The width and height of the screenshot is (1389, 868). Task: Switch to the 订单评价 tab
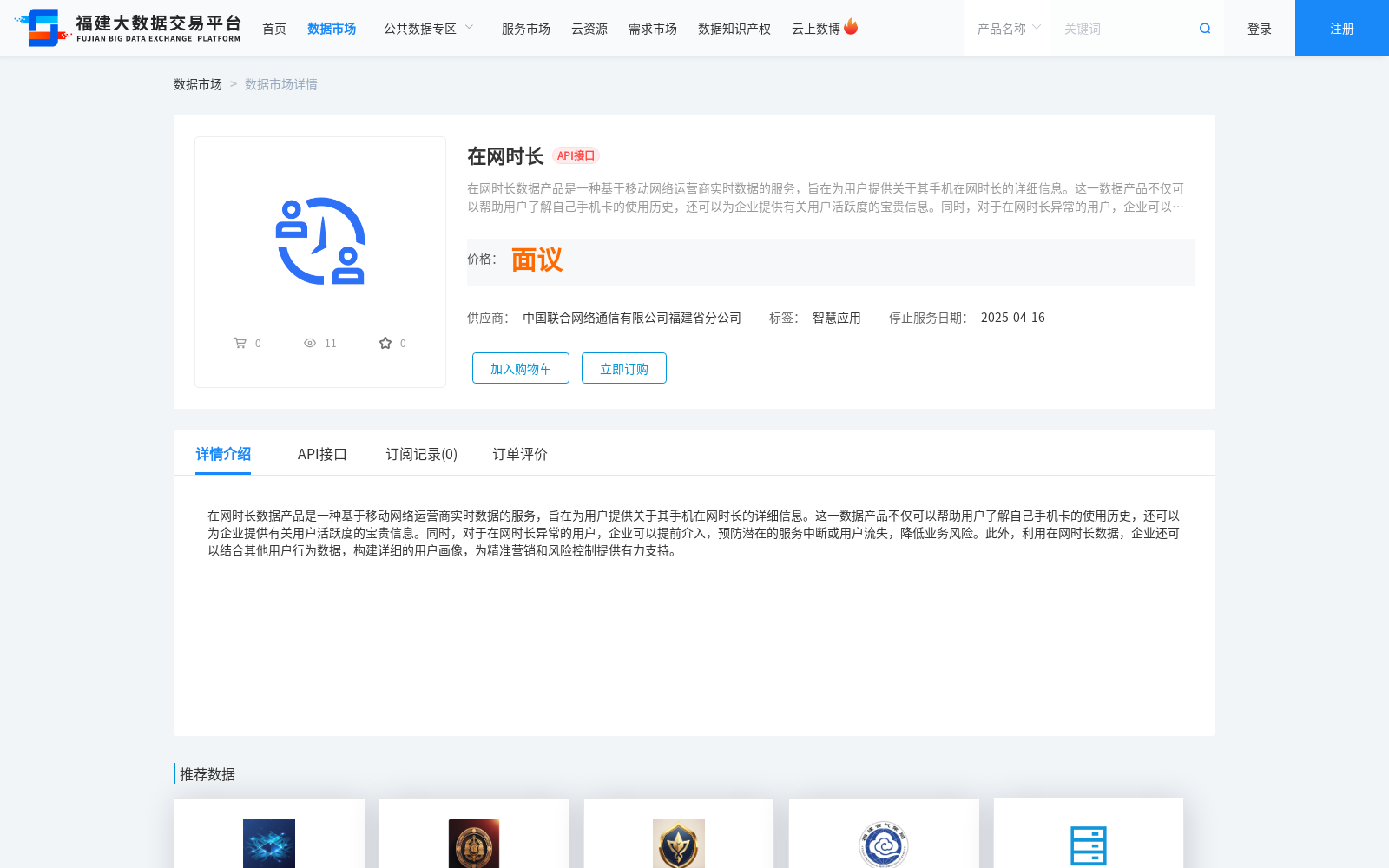click(520, 454)
